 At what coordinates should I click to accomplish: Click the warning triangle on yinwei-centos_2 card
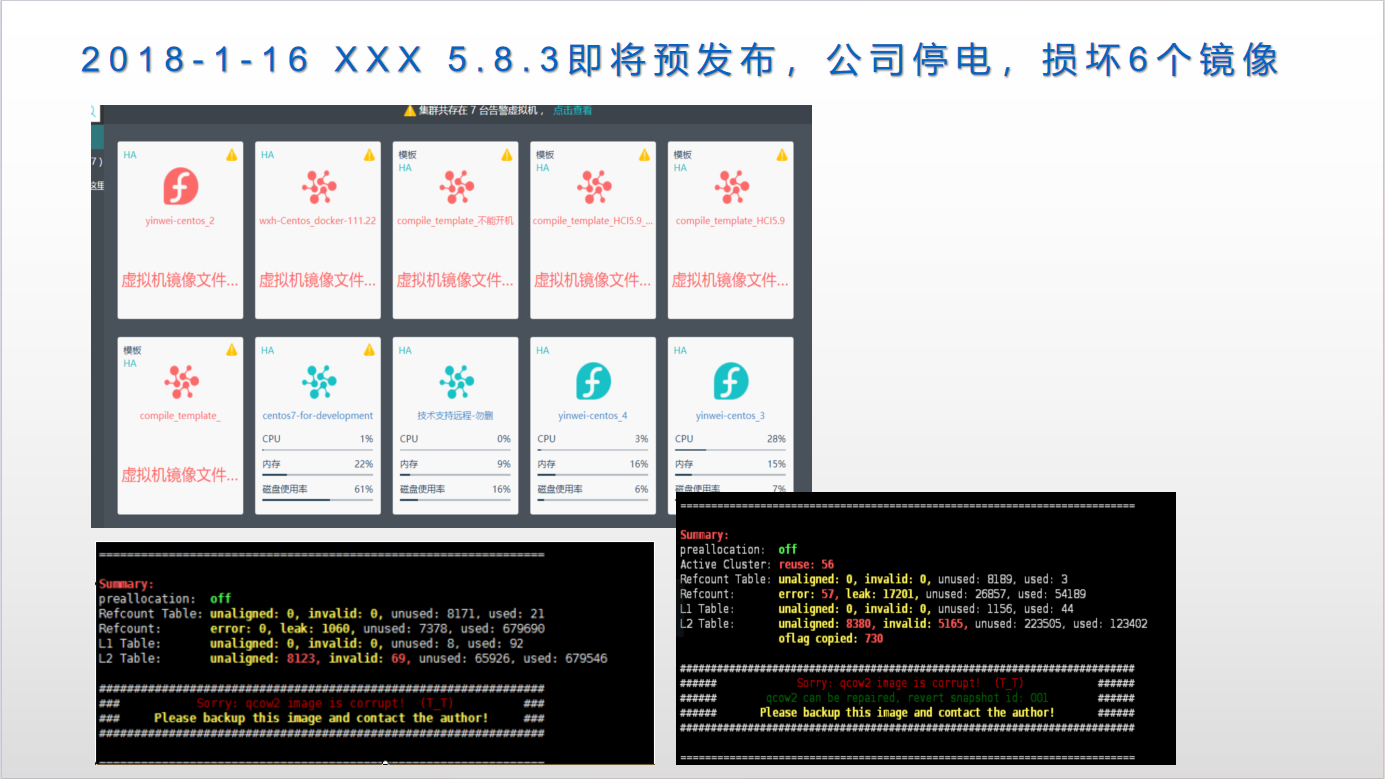coord(230,155)
